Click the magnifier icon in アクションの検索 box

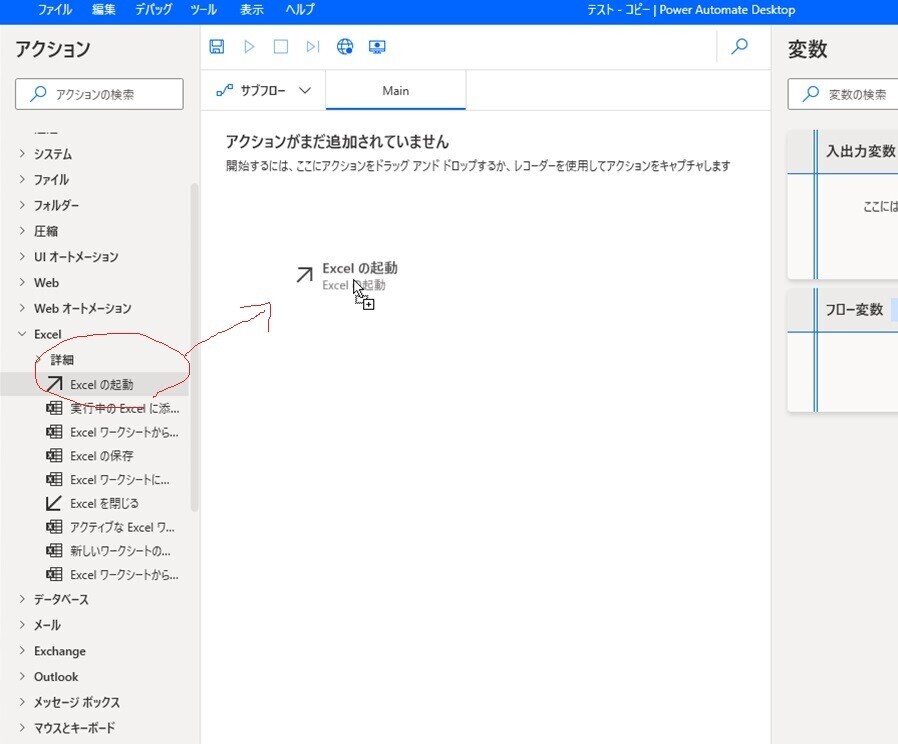[x=38, y=93]
